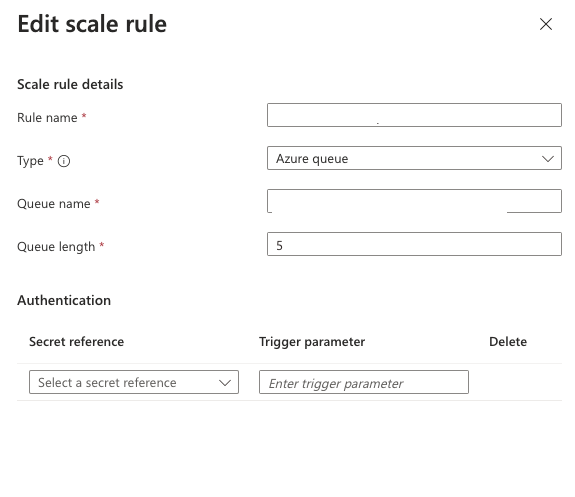Select the Delete column header
575x497 pixels.
click(508, 342)
